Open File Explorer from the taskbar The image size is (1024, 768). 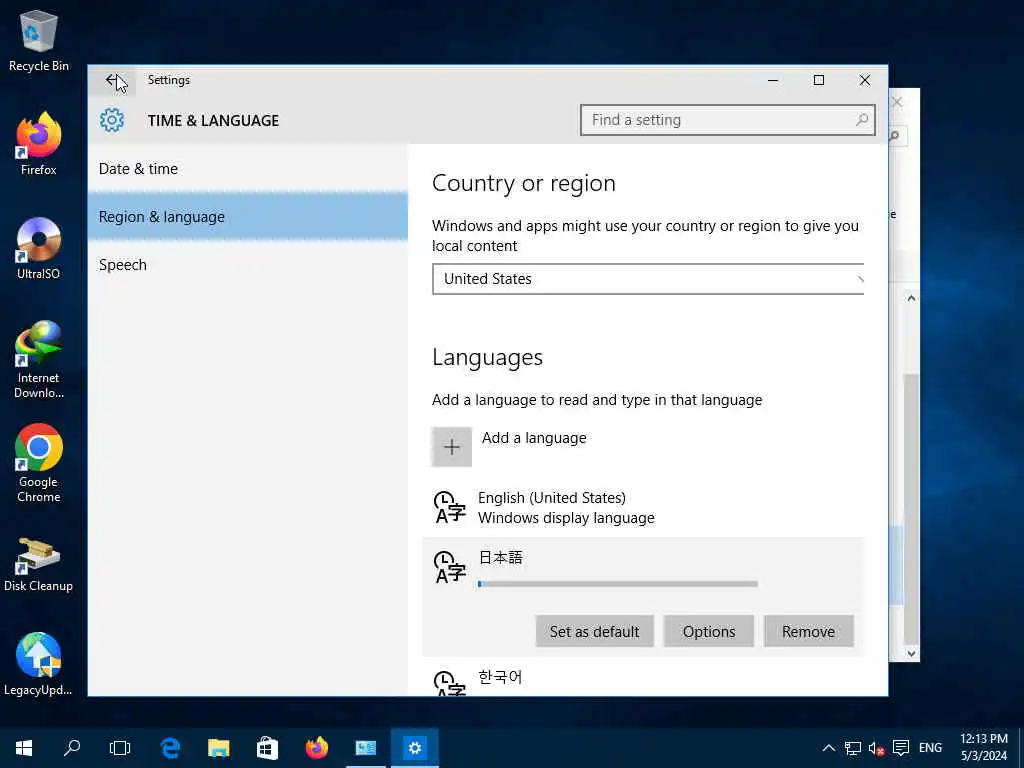coord(219,748)
